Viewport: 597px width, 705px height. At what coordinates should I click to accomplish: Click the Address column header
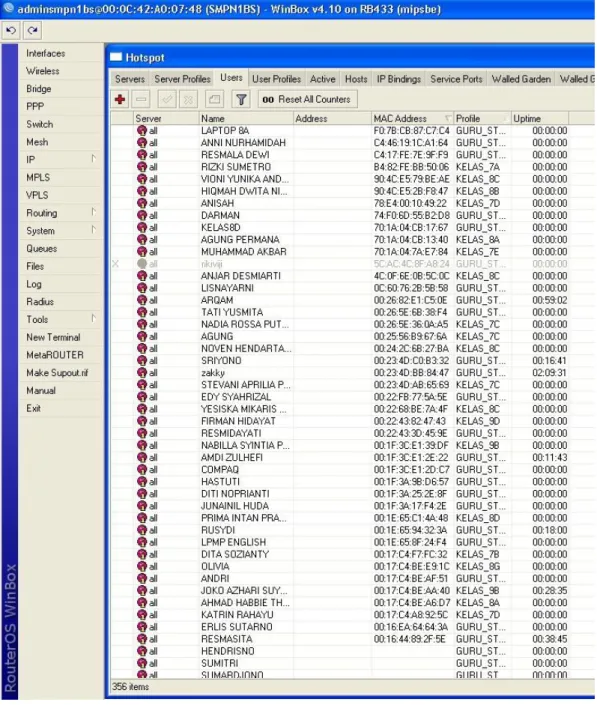[x=332, y=119]
